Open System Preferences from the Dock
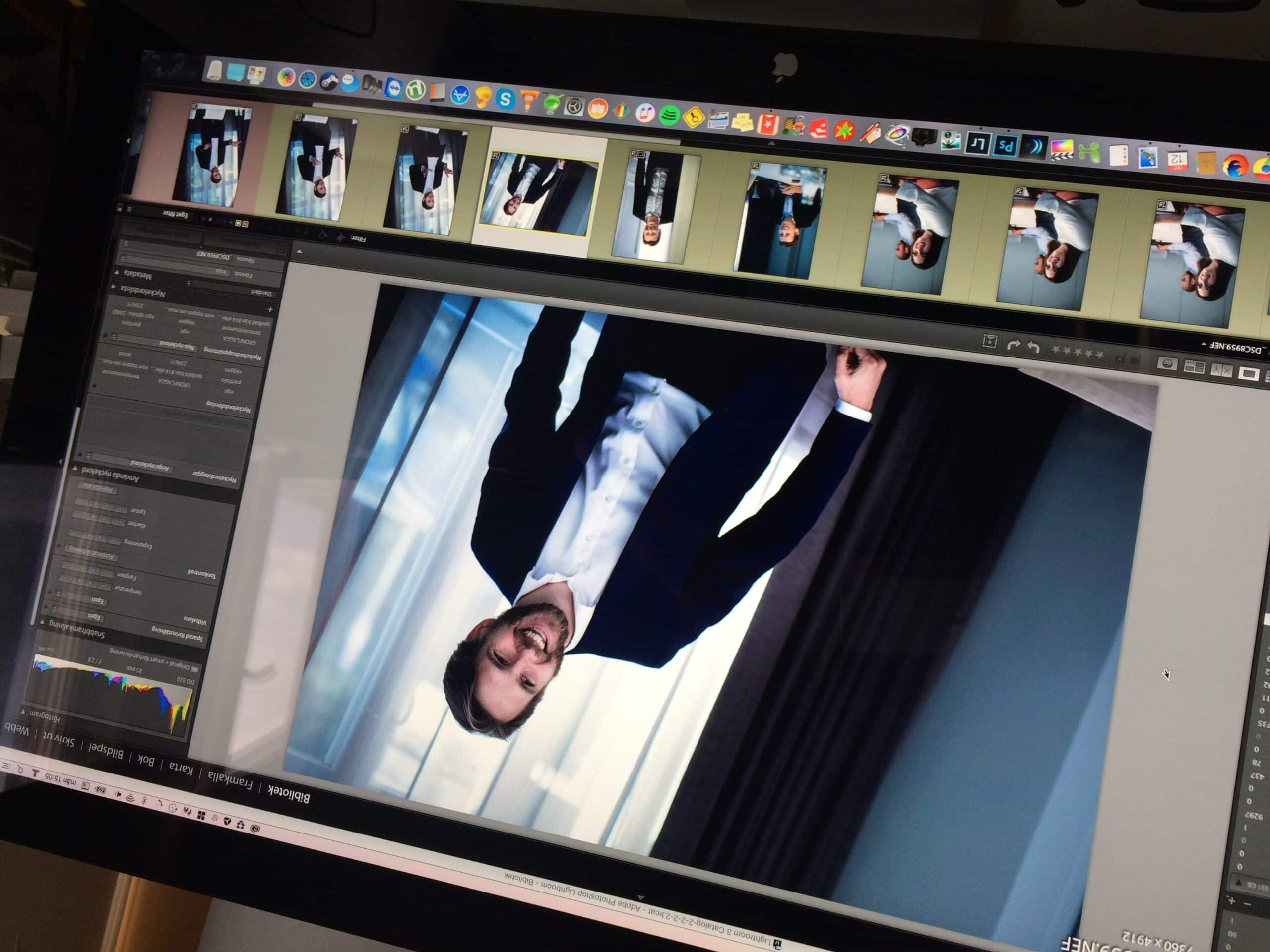The height and width of the screenshot is (952, 1270). tap(573, 107)
